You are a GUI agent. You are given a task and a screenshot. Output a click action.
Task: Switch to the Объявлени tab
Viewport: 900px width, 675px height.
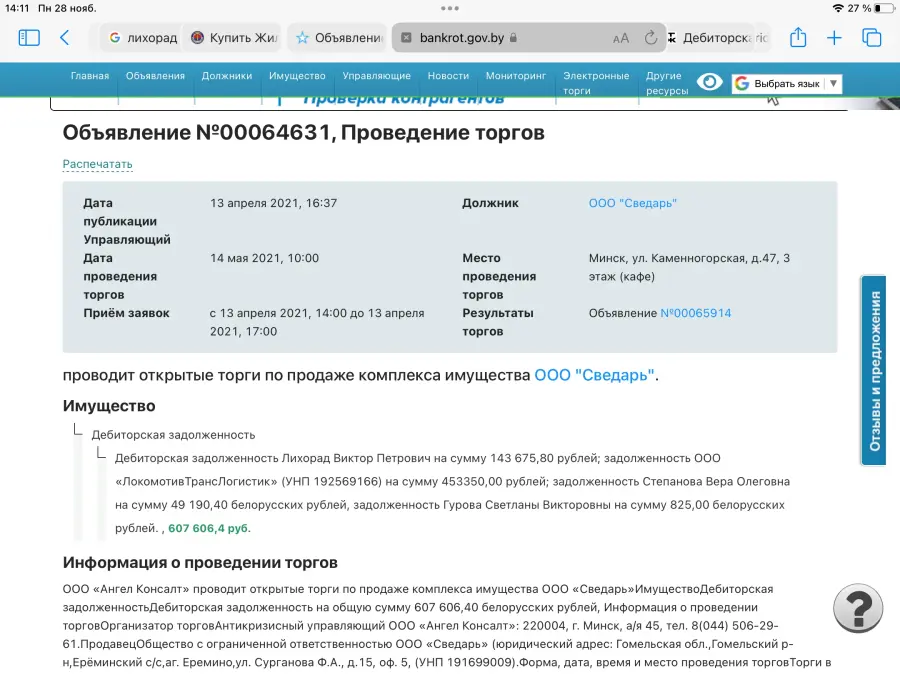[339, 38]
